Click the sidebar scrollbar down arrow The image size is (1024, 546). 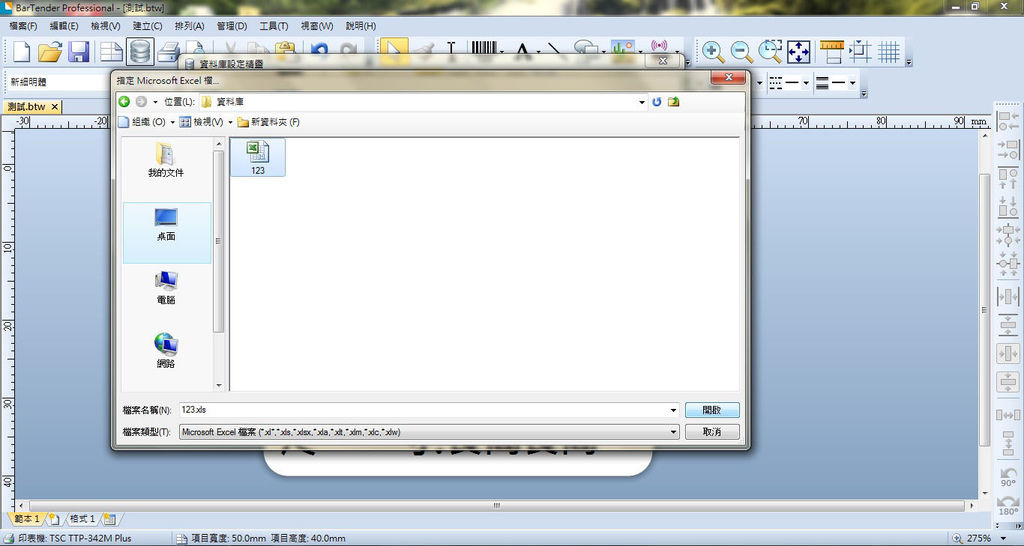pos(219,386)
